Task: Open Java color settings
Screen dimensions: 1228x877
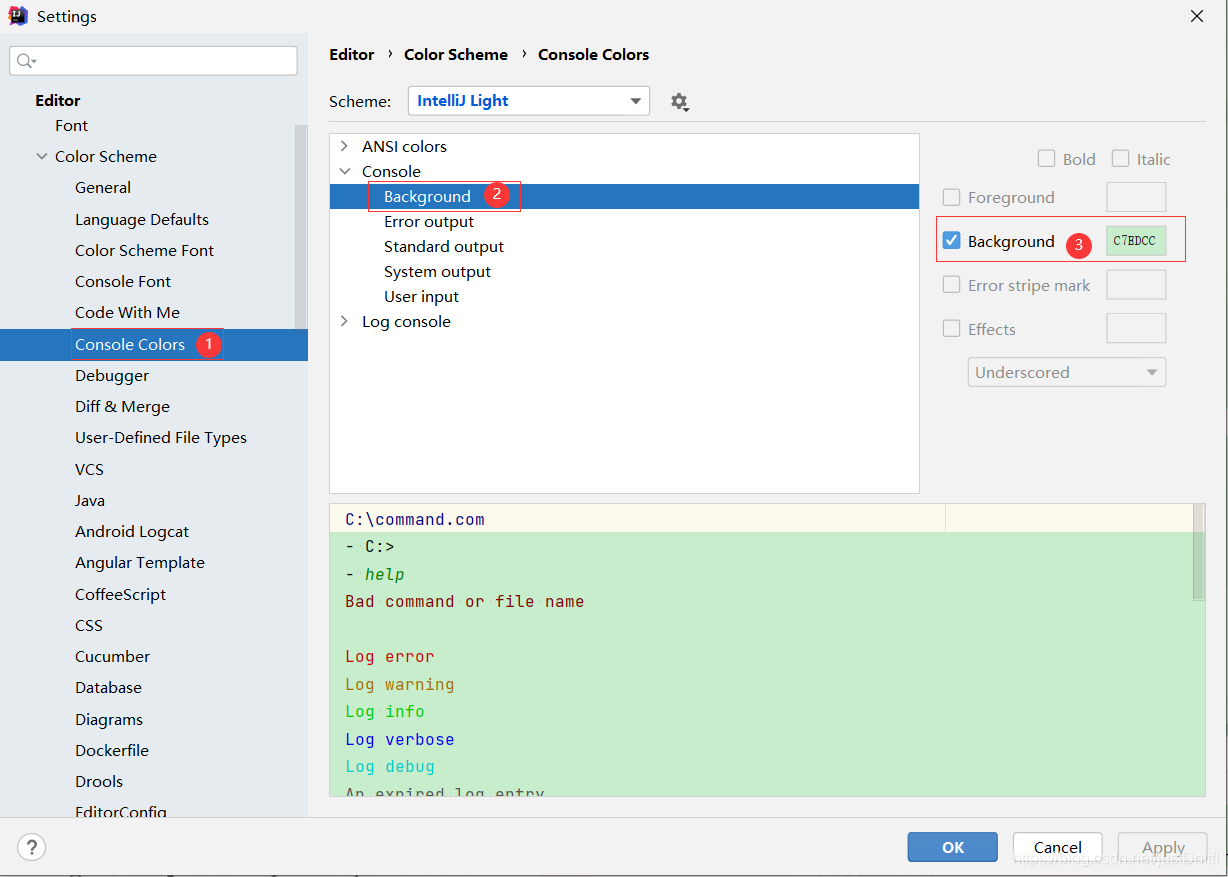Action: 90,500
